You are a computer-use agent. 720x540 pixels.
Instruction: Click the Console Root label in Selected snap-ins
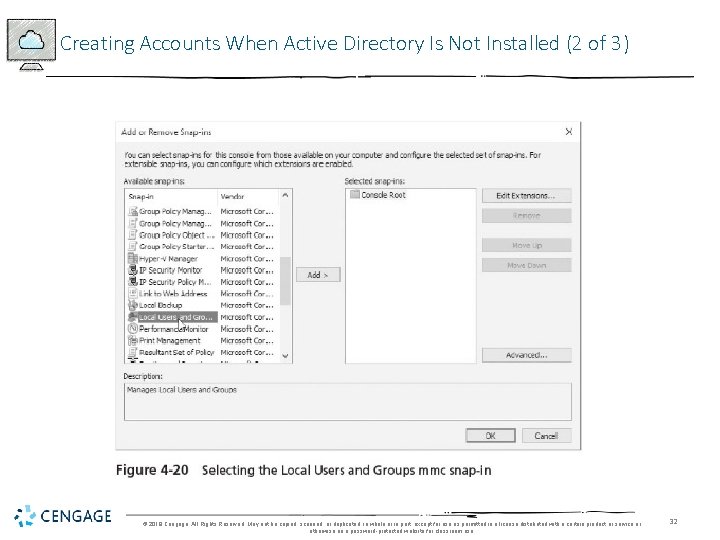[383, 195]
